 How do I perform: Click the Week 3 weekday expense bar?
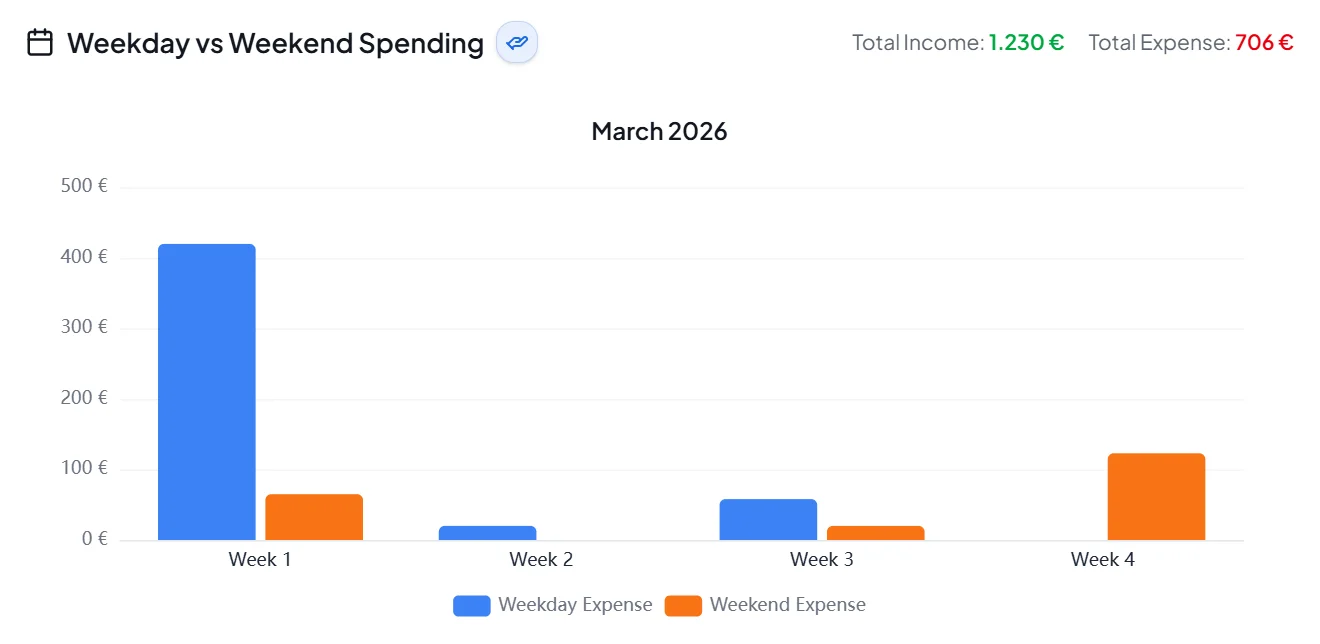[767, 518]
